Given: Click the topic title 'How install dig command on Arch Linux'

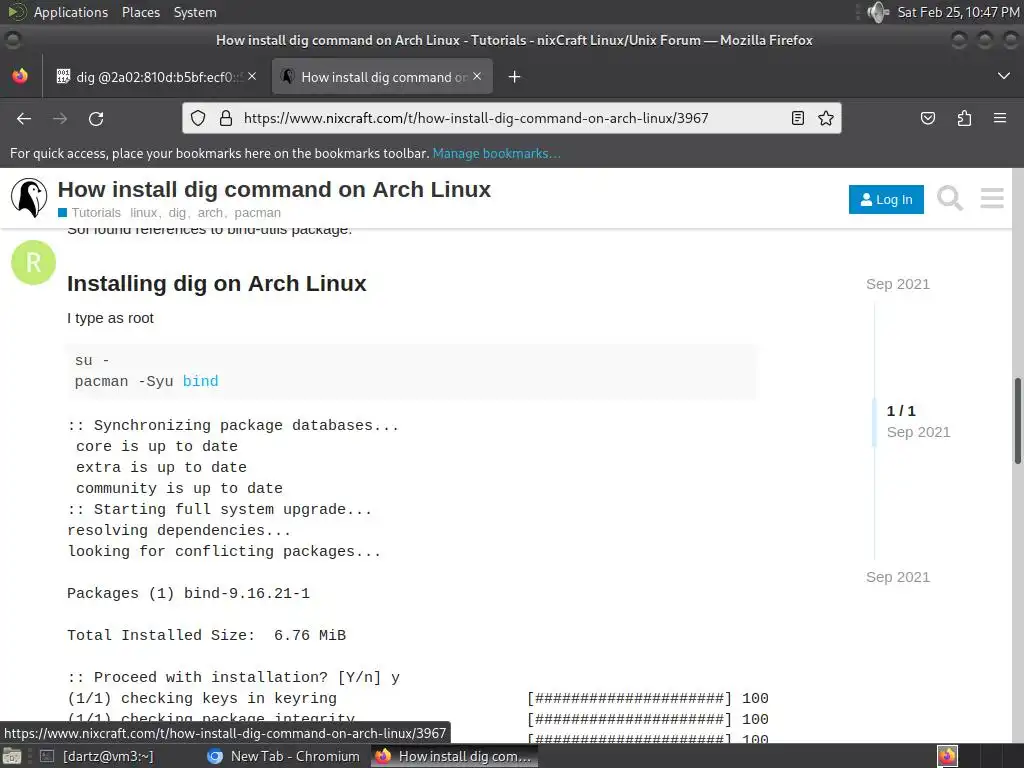Looking at the screenshot, I should click(274, 189).
